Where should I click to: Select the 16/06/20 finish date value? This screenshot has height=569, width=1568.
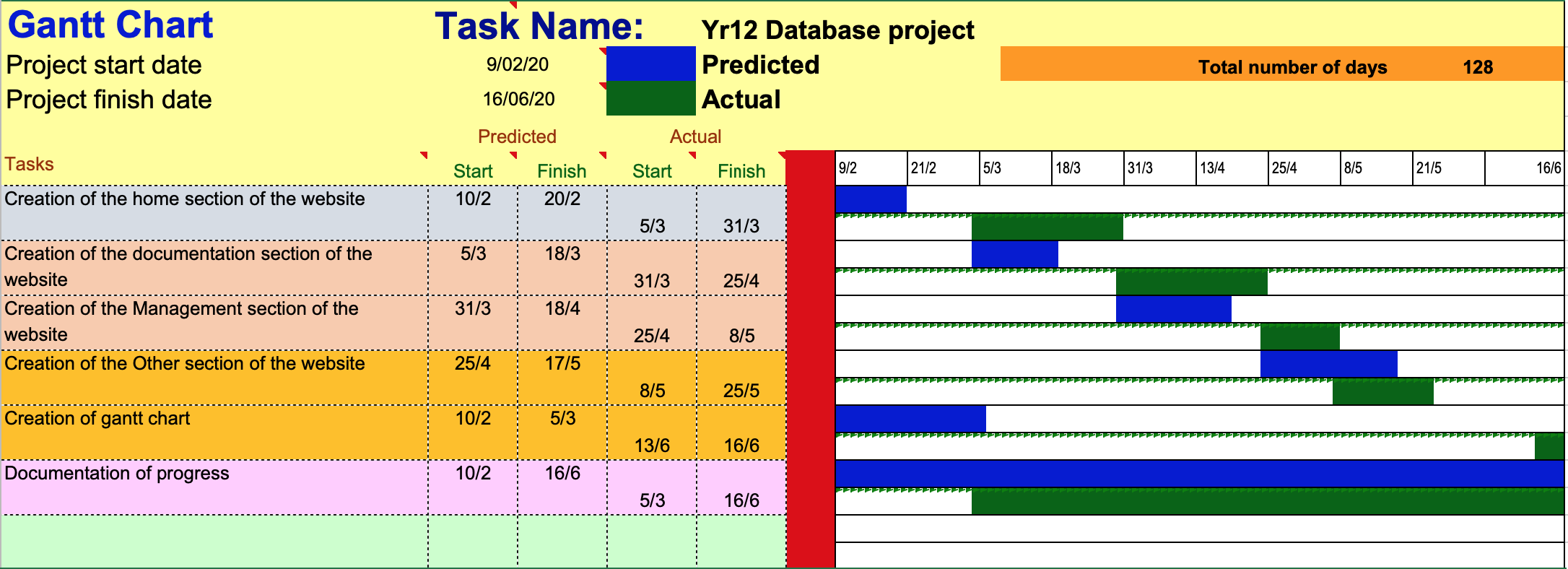pos(518,99)
